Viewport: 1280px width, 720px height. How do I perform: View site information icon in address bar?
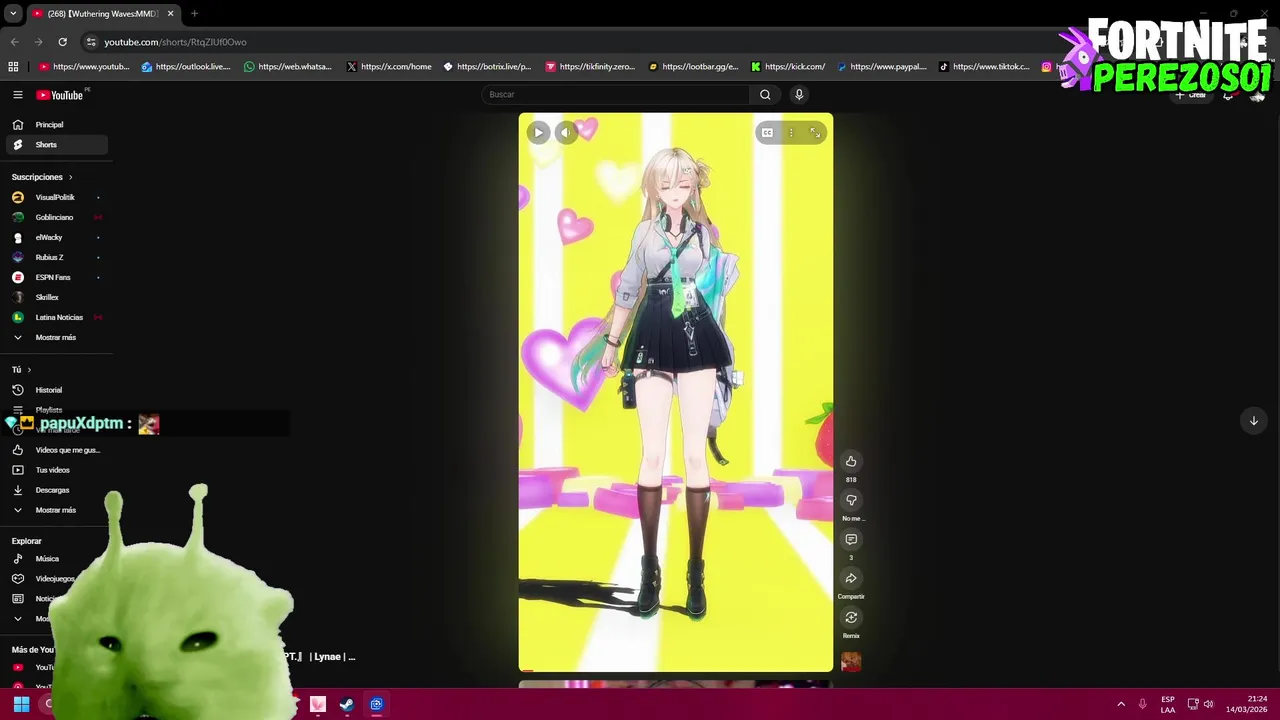click(91, 42)
